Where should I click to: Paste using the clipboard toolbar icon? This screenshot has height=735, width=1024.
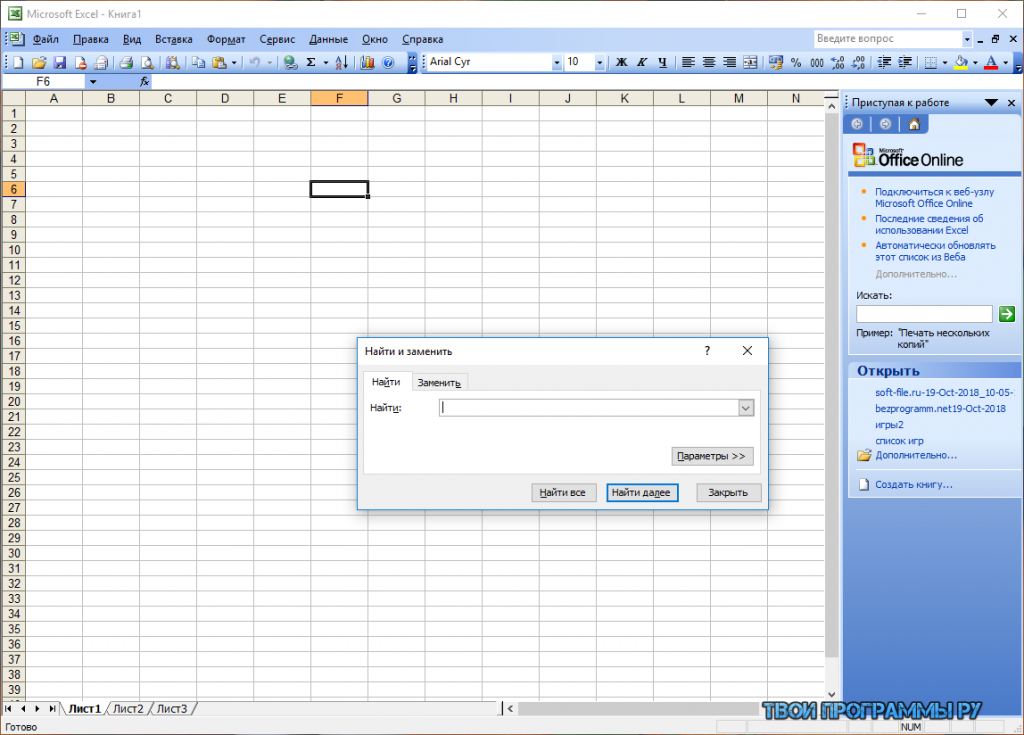point(219,63)
